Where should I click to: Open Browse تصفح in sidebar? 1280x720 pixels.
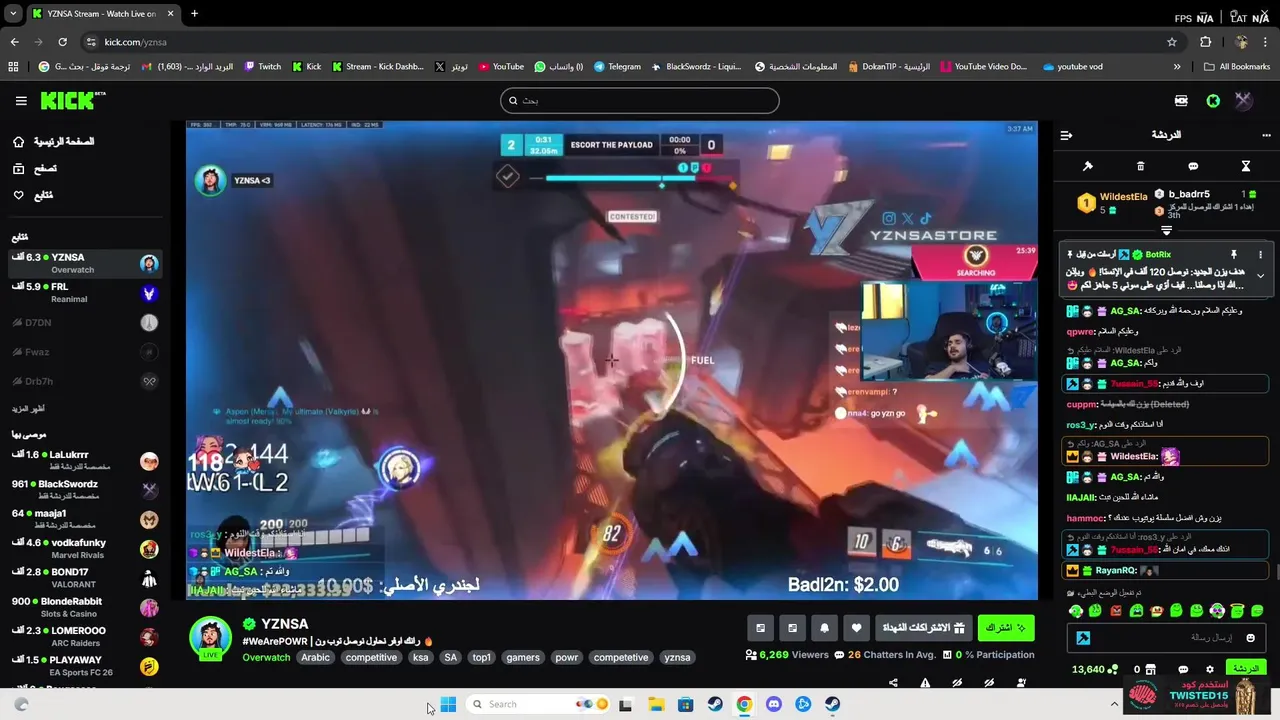35,169
